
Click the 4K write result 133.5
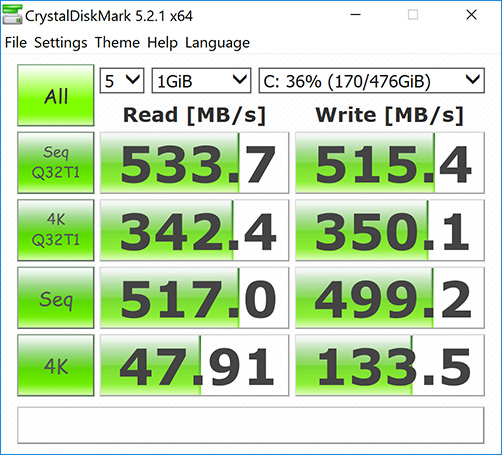(x=390, y=365)
